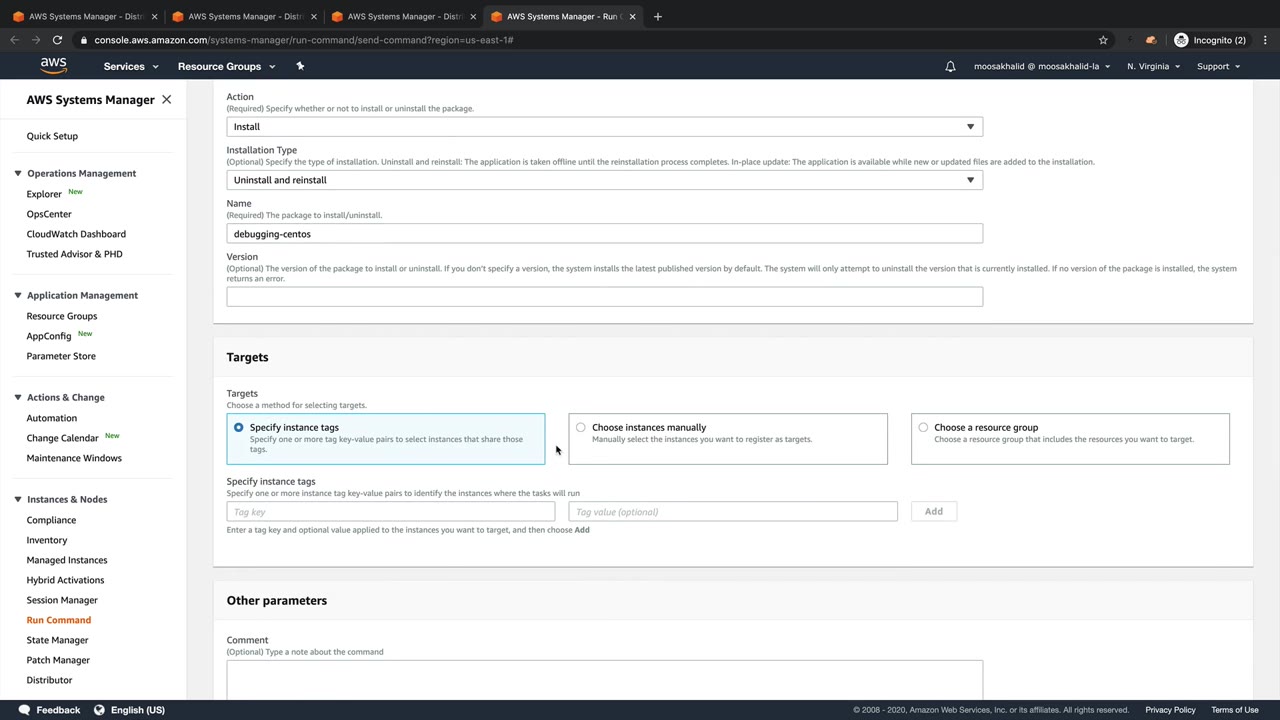Close the AWS Systems Manager sidebar
Viewport: 1280px width, 720px height.
[x=166, y=100]
